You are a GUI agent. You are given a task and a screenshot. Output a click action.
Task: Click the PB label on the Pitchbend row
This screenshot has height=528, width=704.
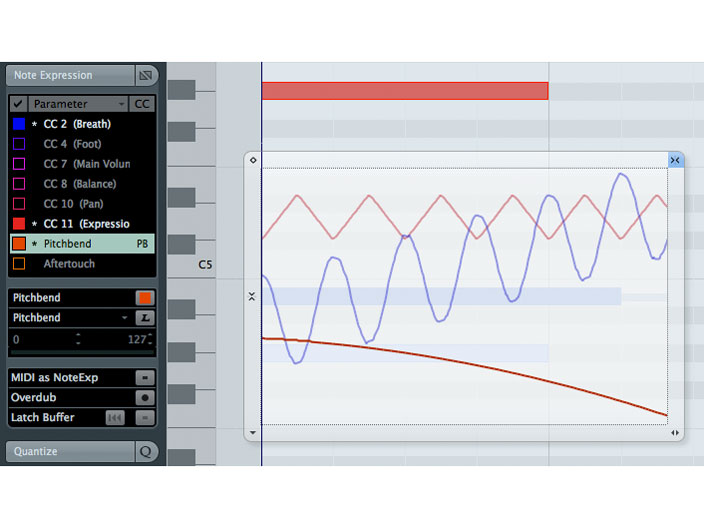click(142, 244)
